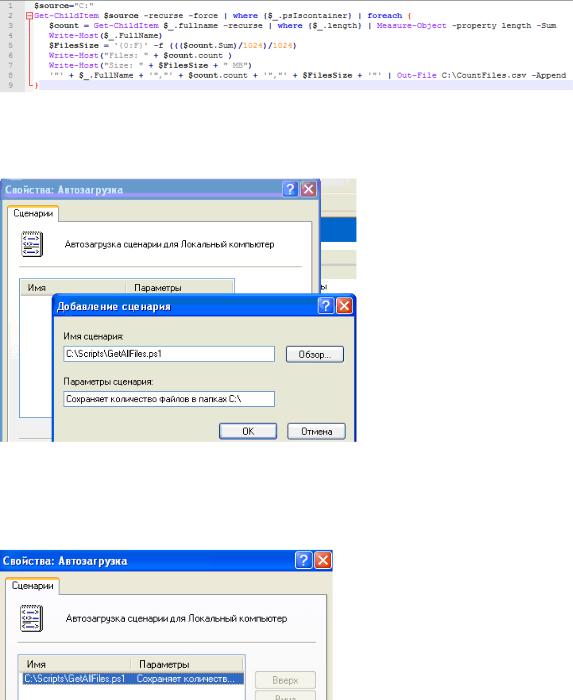The height and width of the screenshot is (700, 573).
Task: Click Имя column header in lower window
Action: [75, 664]
